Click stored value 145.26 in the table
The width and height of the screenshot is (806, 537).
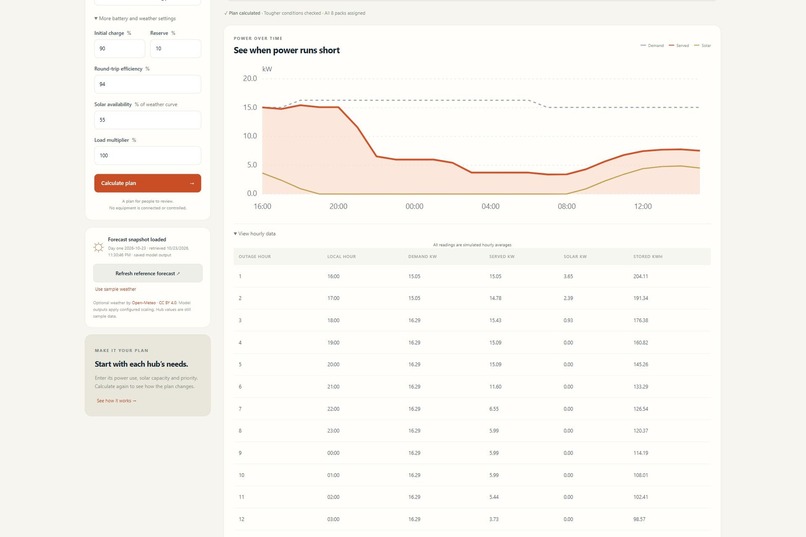(x=640, y=365)
